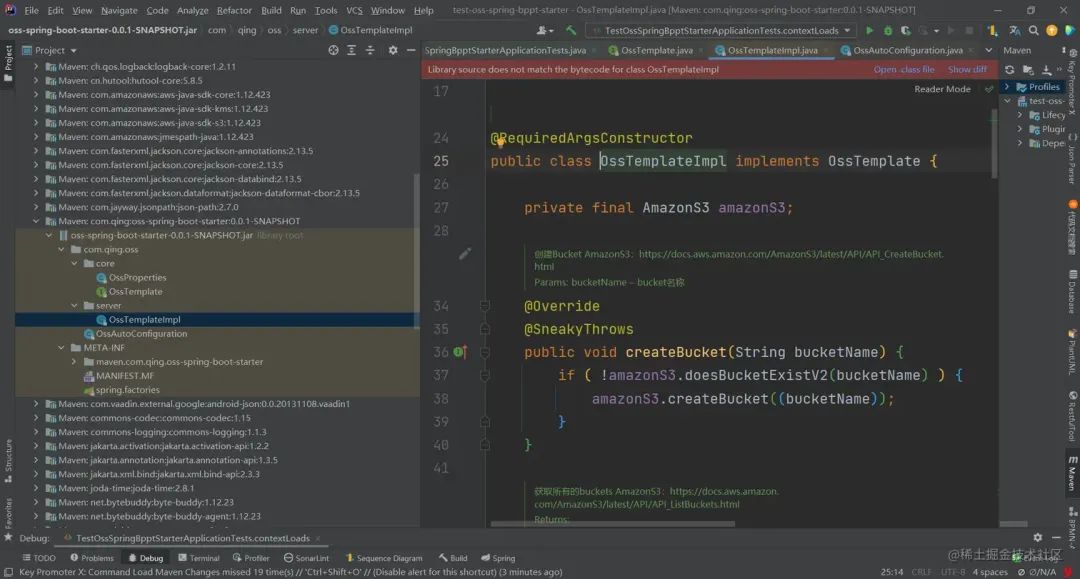Open the Refactor menu
Viewport: 1080px width, 579px height.
pyautogui.click(x=234, y=10)
